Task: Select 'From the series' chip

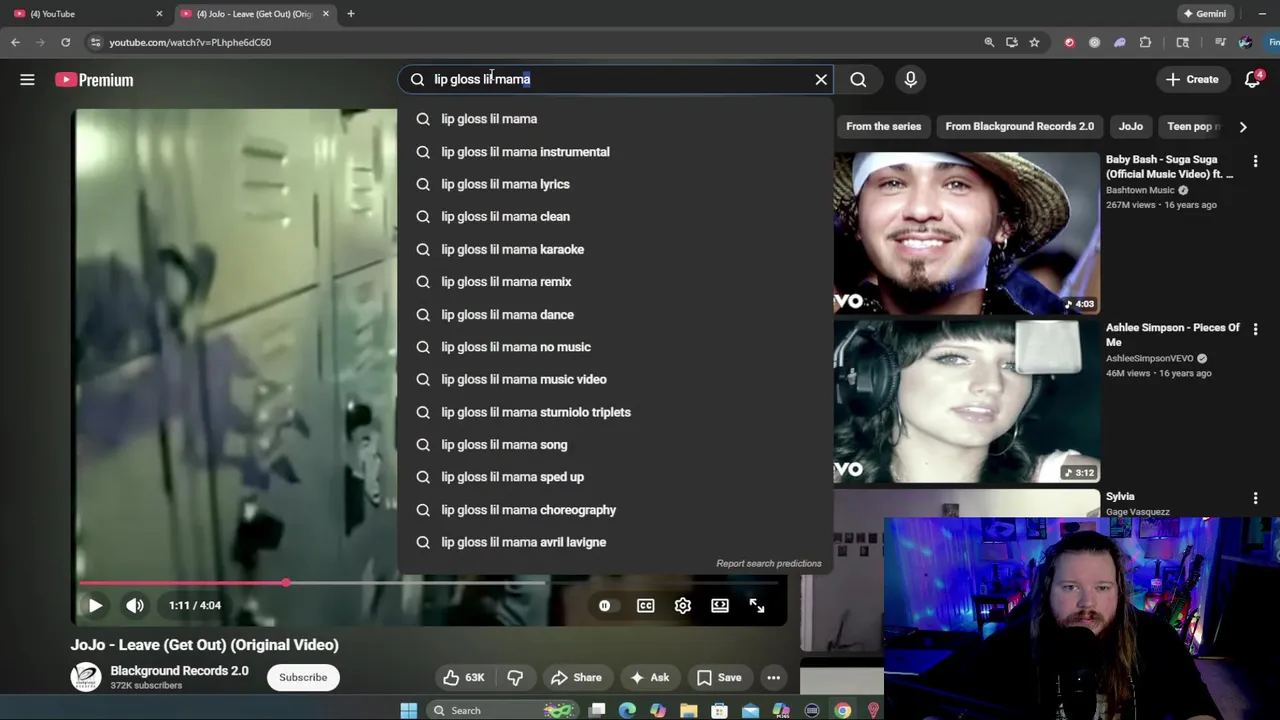Action: (x=883, y=126)
